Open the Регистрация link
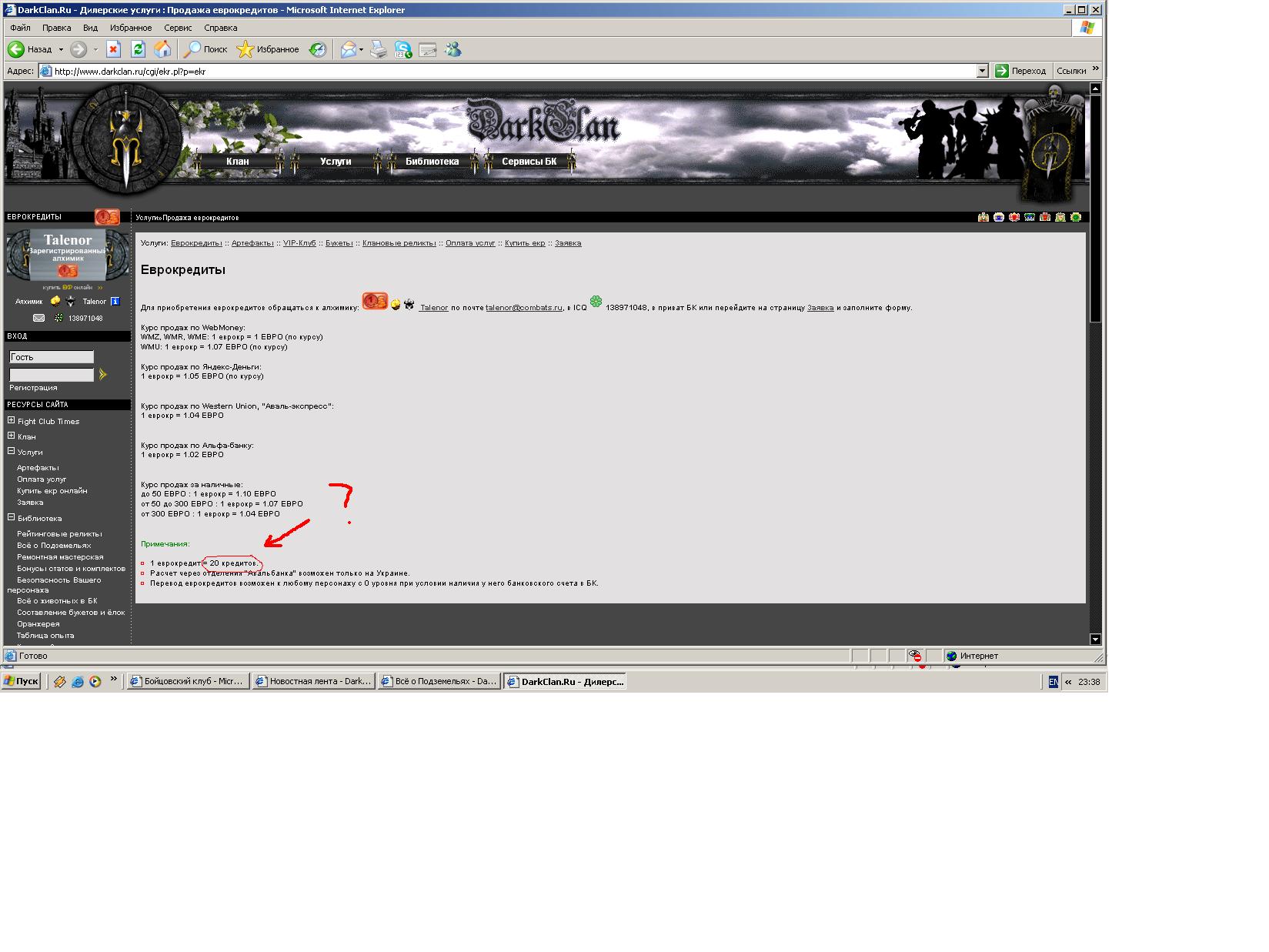This screenshot has width=1269, height=952. (x=33, y=388)
